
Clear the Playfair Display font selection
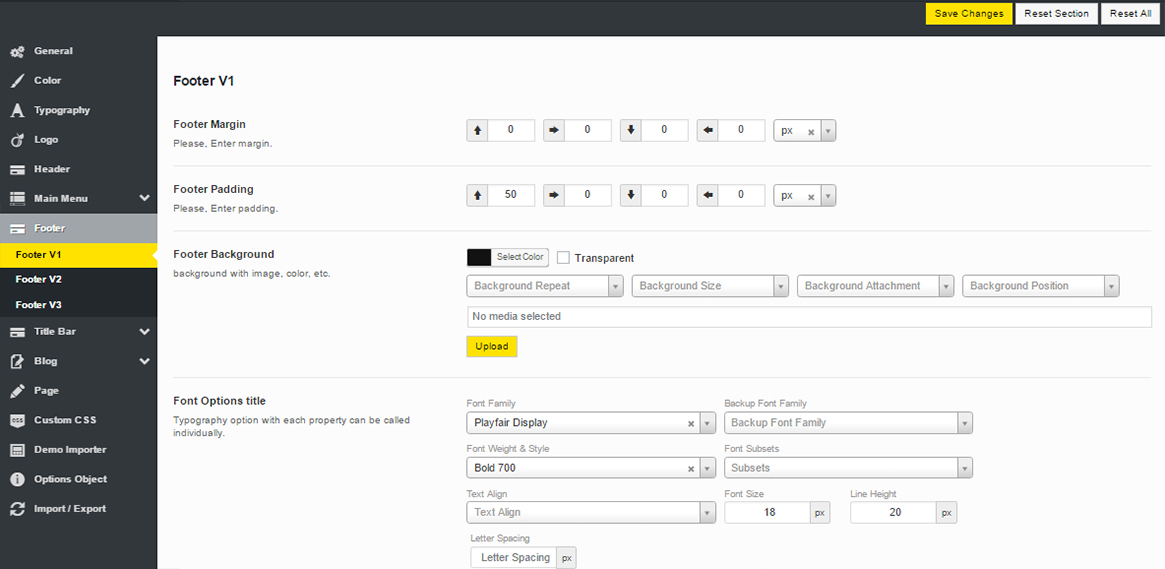tap(690, 423)
